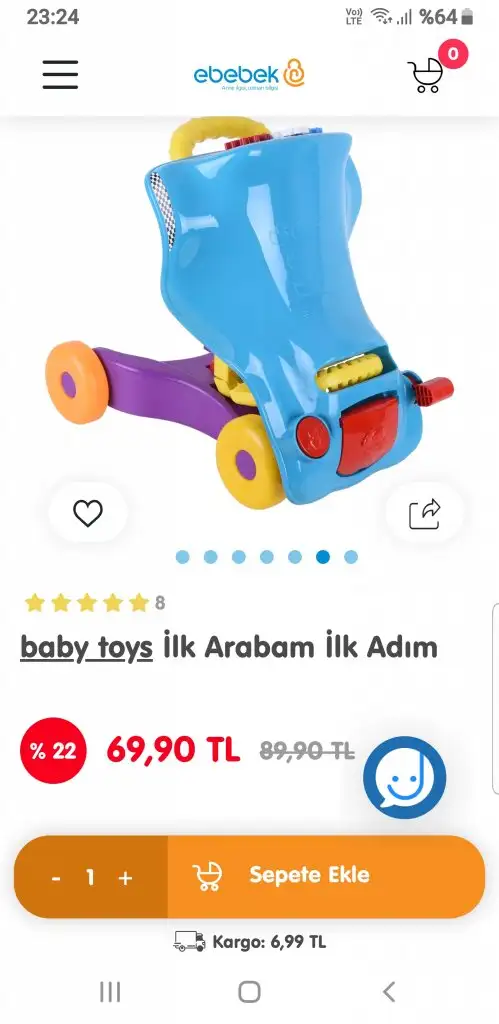The image size is (499, 1024).
Task: Open the hamburger menu
Action: [60, 74]
